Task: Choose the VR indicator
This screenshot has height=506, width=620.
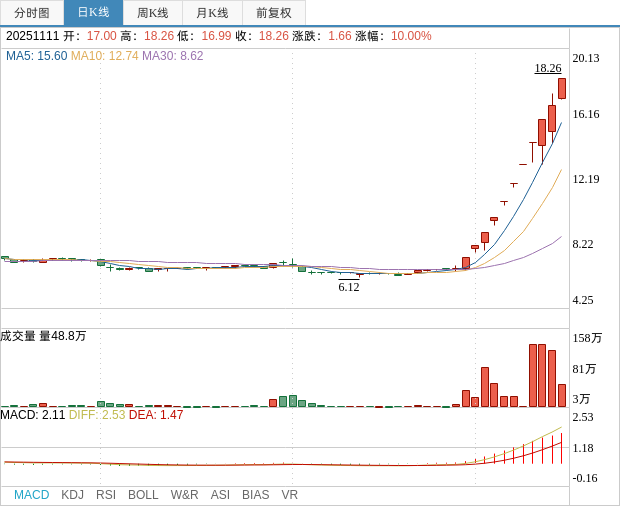Action: click(289, 495)
